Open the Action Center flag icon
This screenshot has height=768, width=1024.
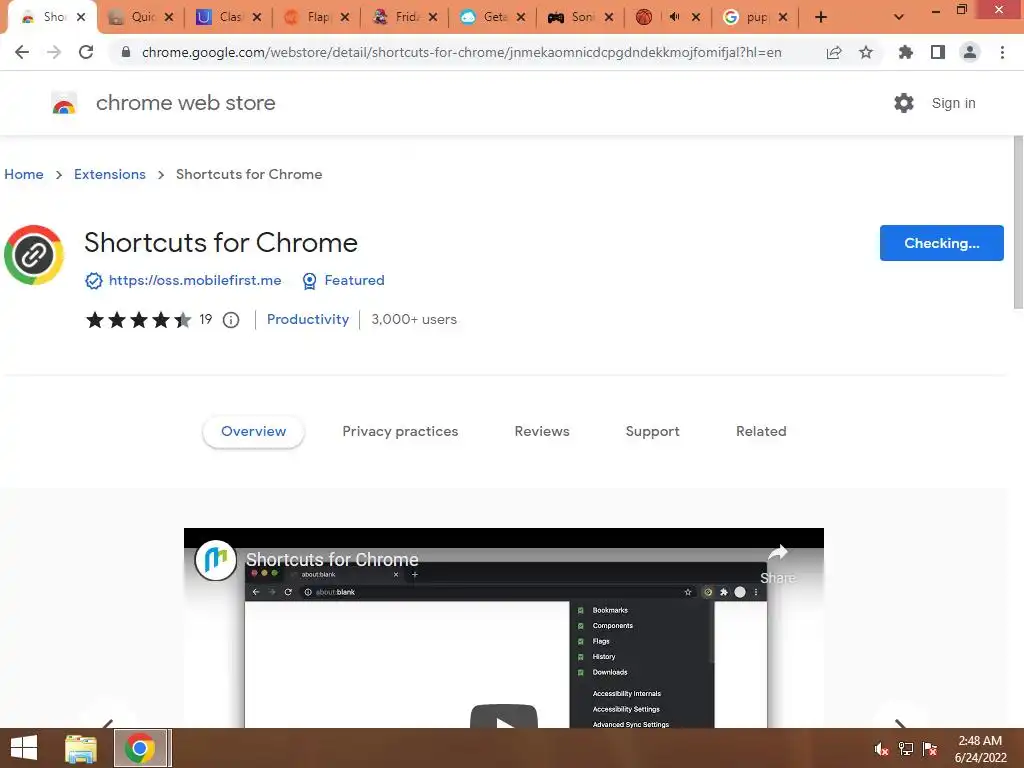tap(930, 749)
